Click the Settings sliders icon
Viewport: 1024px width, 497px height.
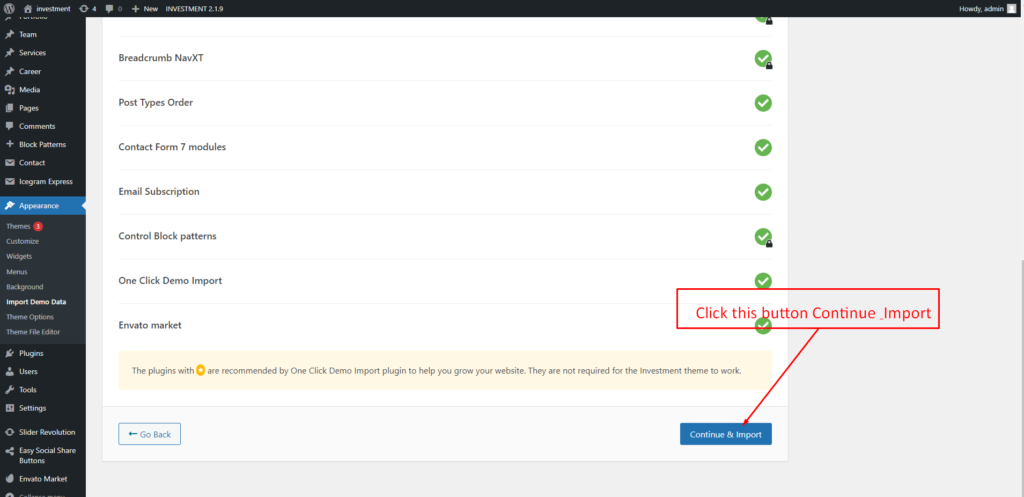[x=10, y=408]
